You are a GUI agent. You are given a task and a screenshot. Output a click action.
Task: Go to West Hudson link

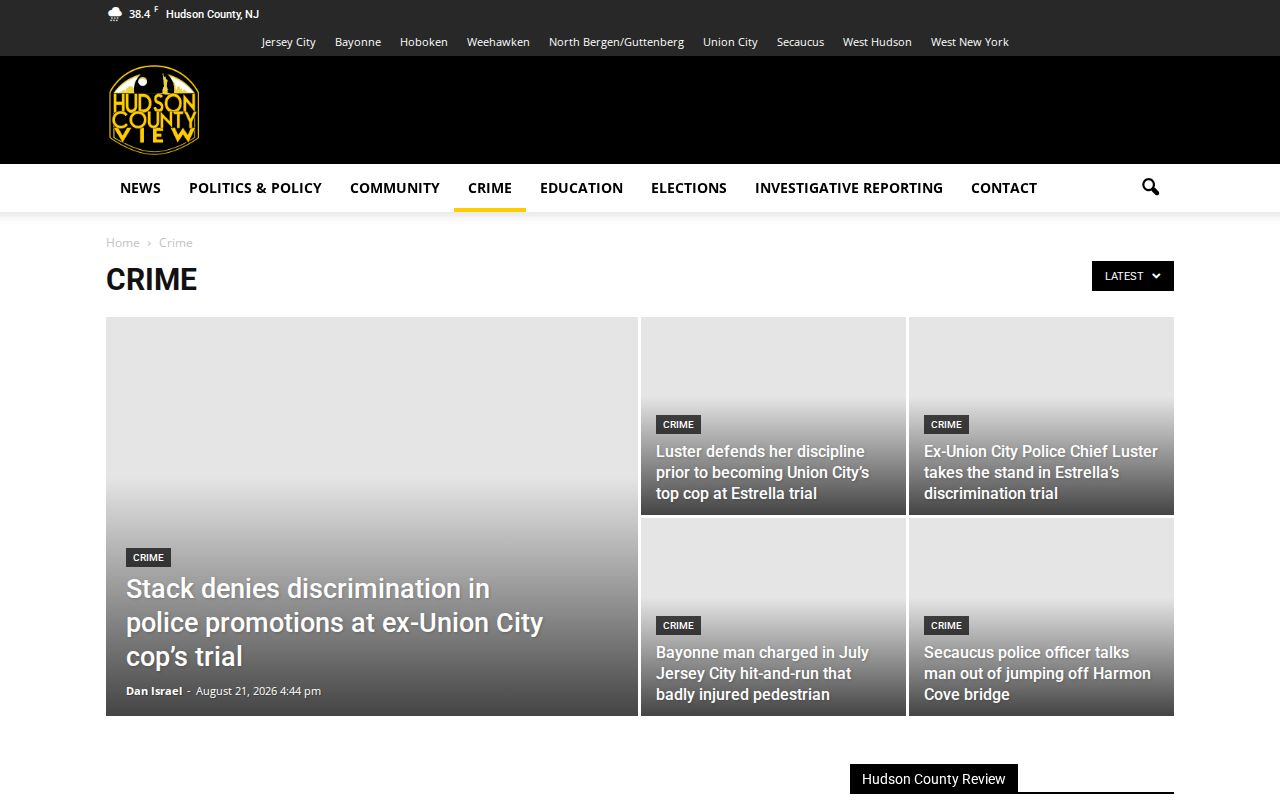pos(877,42)
